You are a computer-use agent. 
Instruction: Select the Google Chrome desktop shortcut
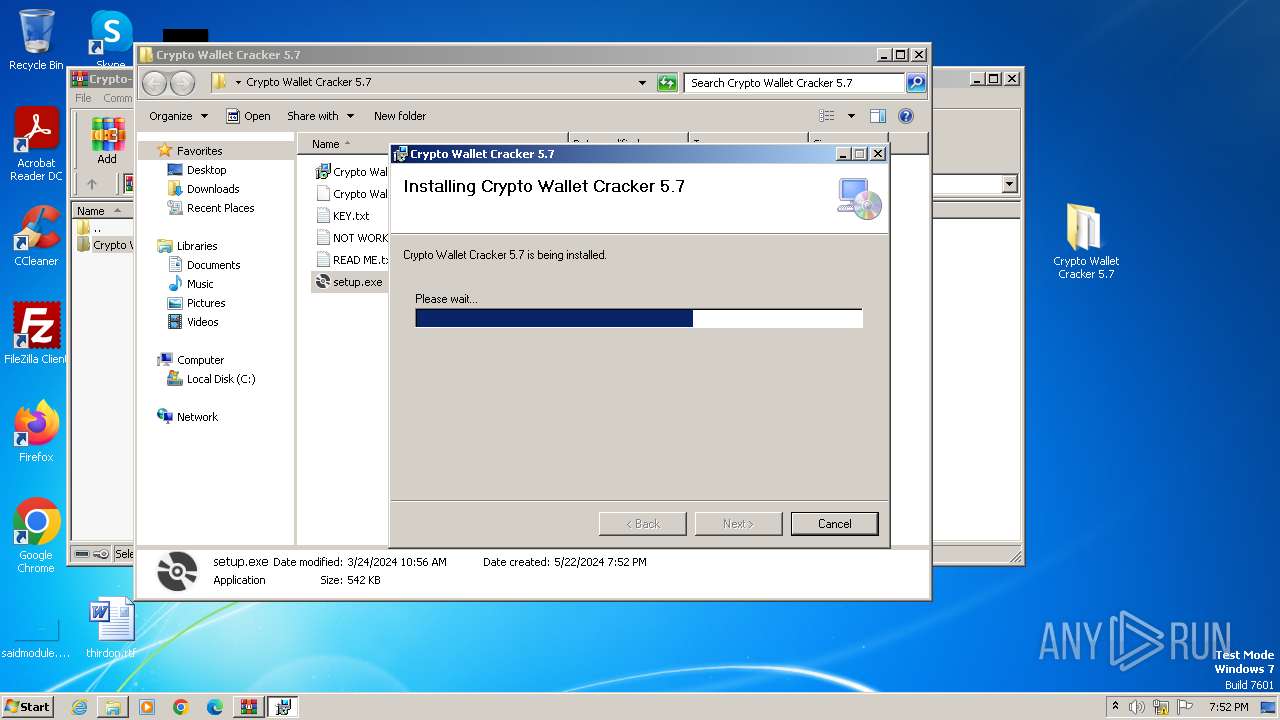coord(36,536)
